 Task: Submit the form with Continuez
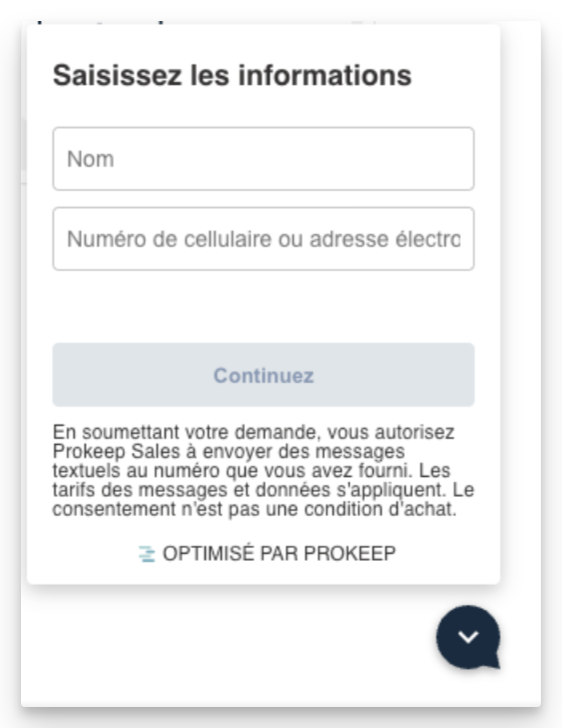click(263, 375)
